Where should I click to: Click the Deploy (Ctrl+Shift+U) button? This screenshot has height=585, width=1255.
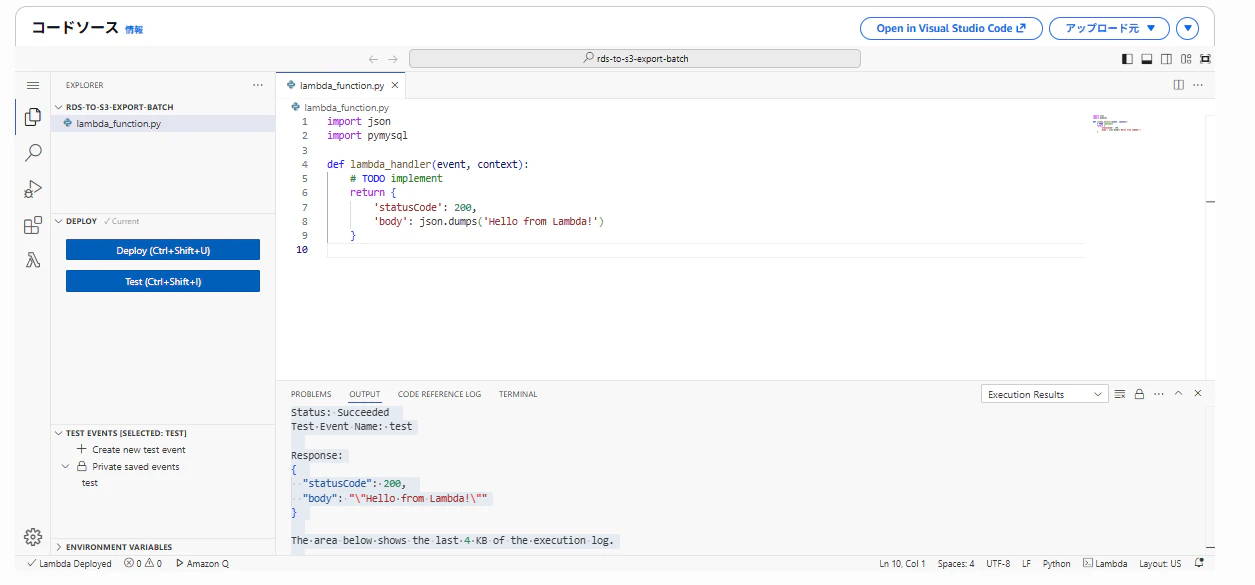163,250
